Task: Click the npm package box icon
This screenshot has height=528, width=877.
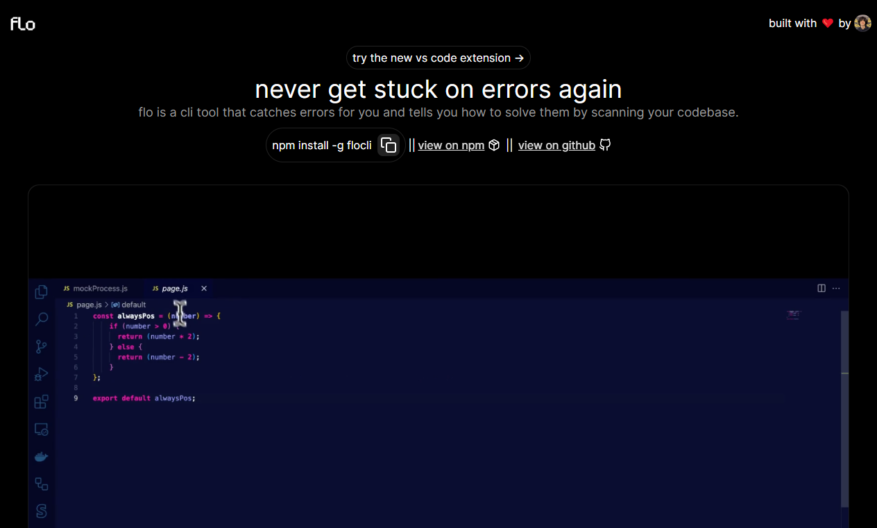Action: coord(494,145)
